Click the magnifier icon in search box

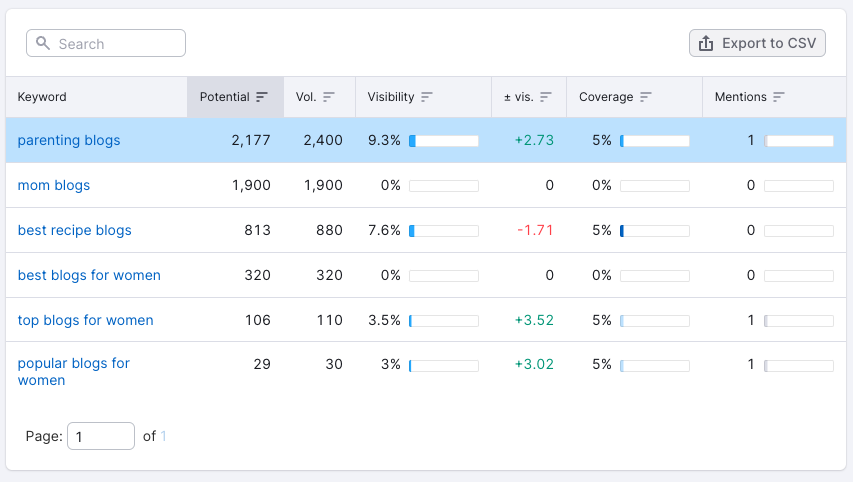point(43,44)
